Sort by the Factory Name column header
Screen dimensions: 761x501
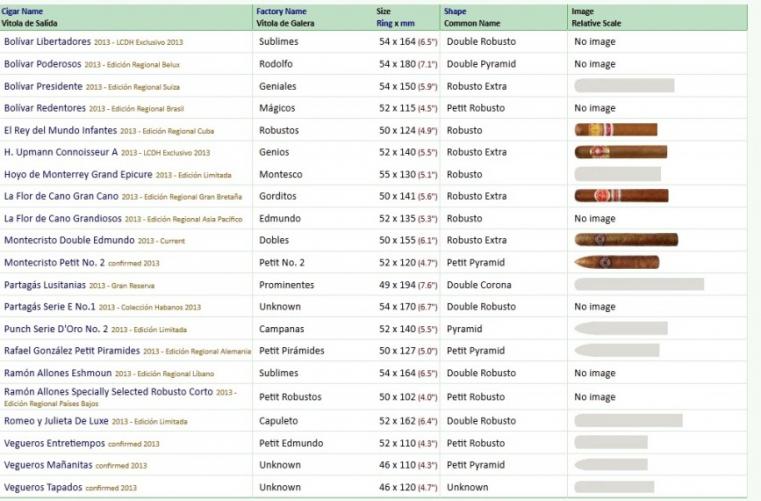281,11
